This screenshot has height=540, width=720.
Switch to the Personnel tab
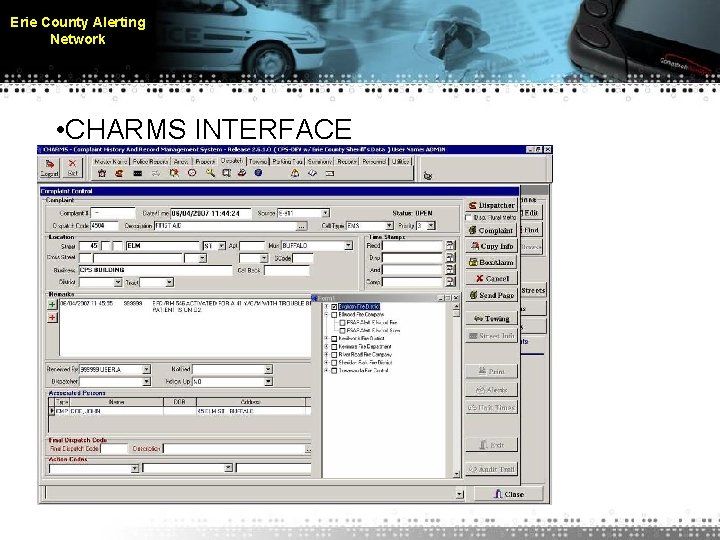[374, 162]
